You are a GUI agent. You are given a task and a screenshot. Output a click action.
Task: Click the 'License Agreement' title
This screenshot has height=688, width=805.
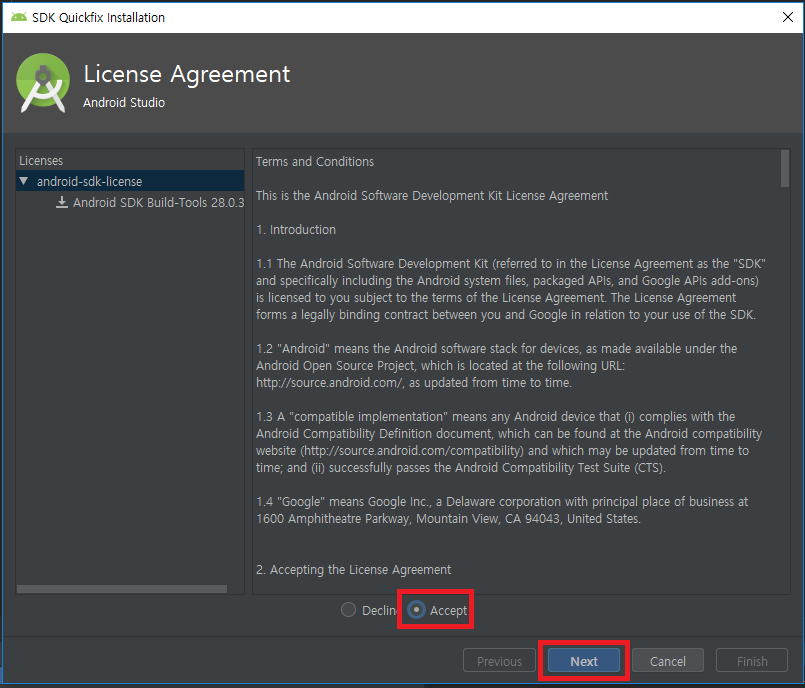click(x=187, y=74)
